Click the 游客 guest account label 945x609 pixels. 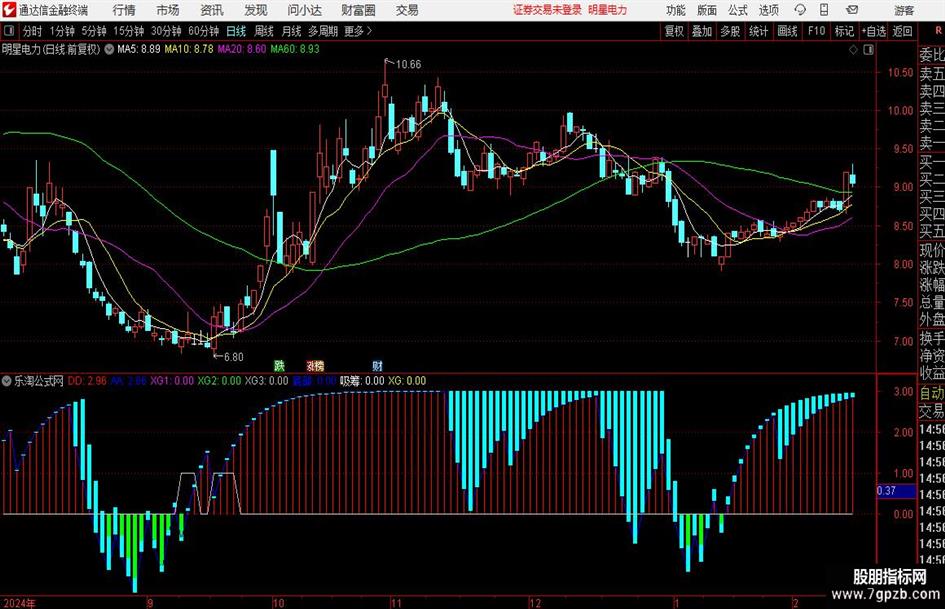coord(904,10)
